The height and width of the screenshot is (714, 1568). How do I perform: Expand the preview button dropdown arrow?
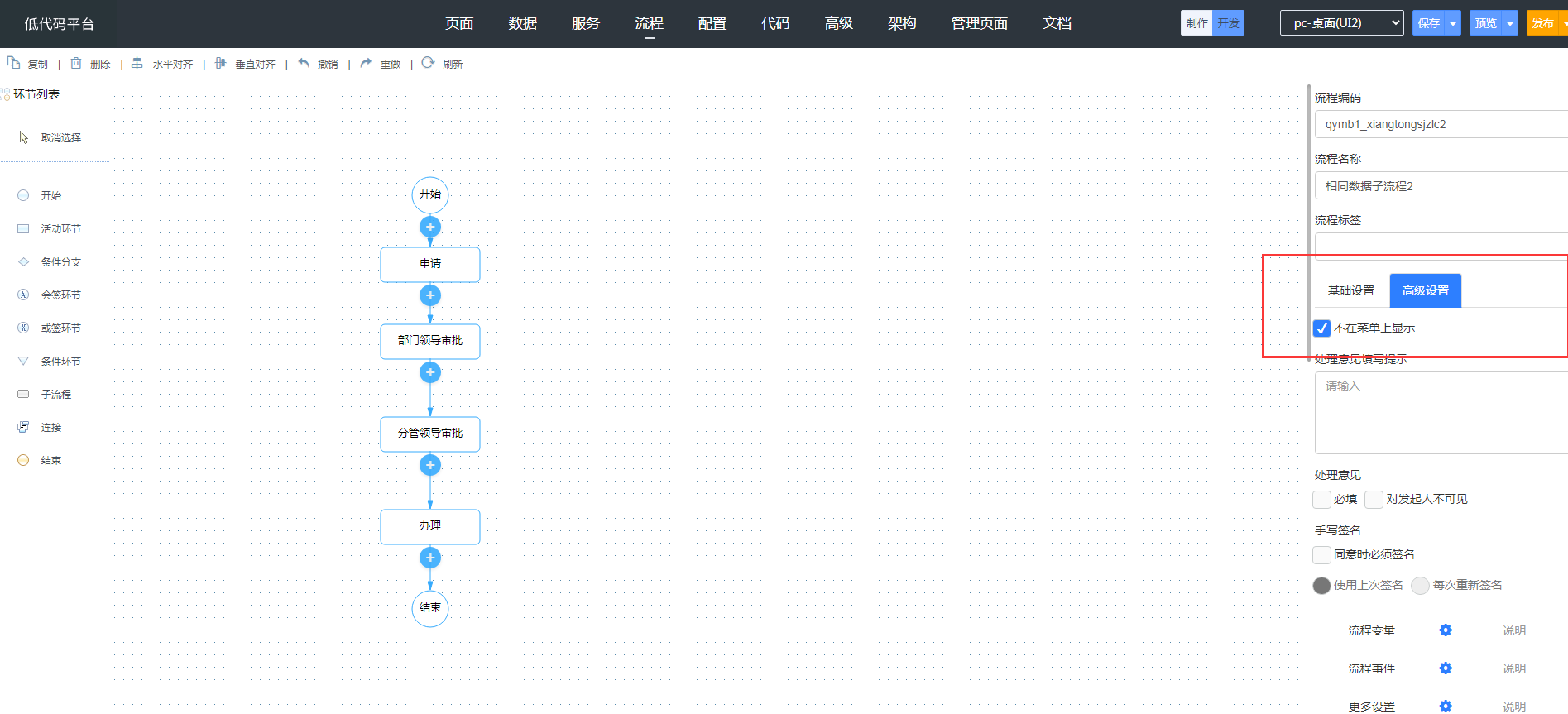[x=1510, y=23]
